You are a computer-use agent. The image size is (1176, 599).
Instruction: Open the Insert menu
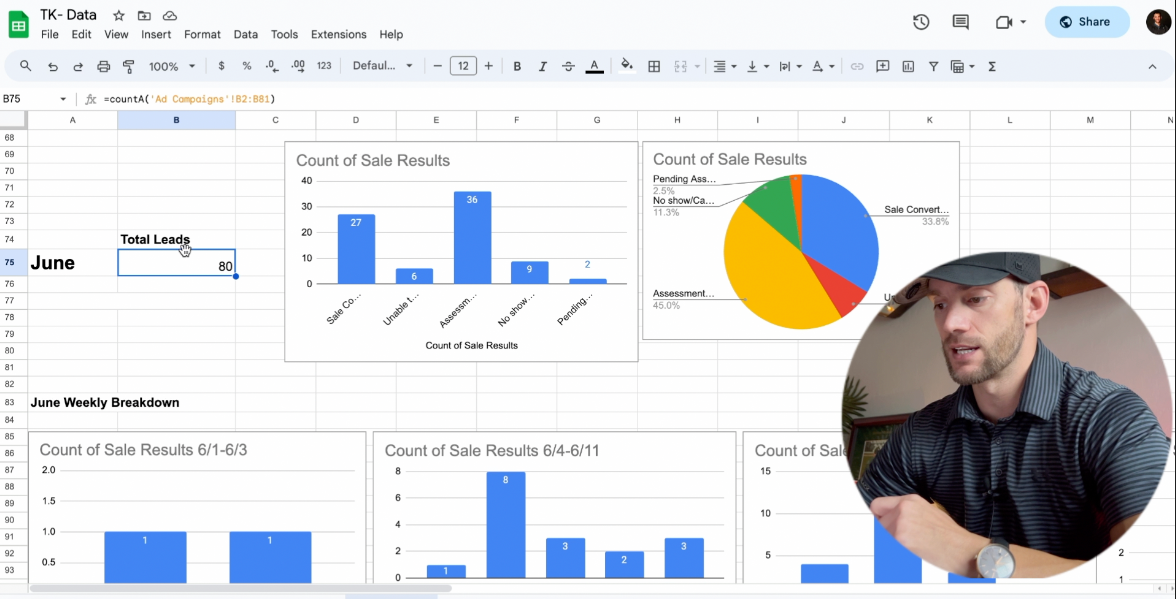(x=156, y=34)
